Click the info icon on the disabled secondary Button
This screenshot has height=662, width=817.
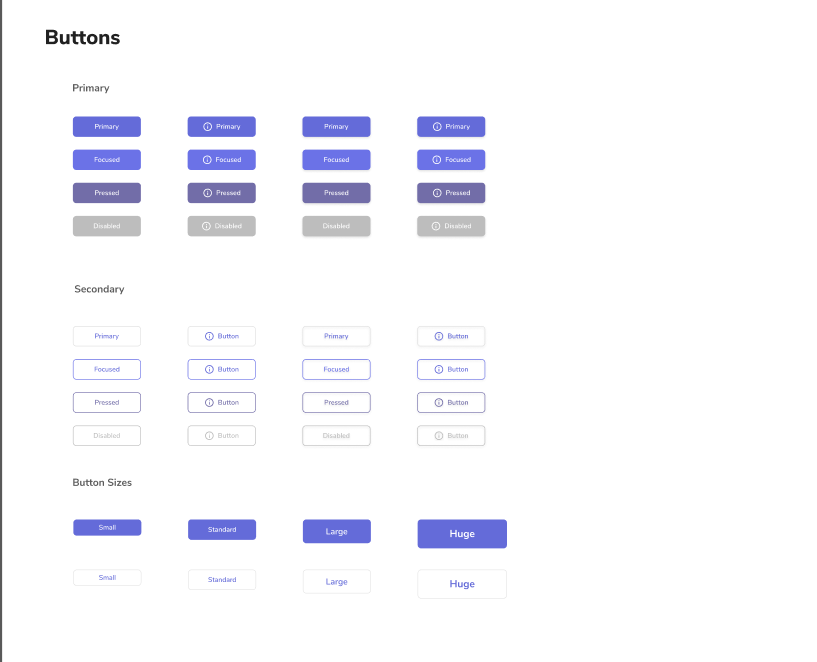click(207, 435)
